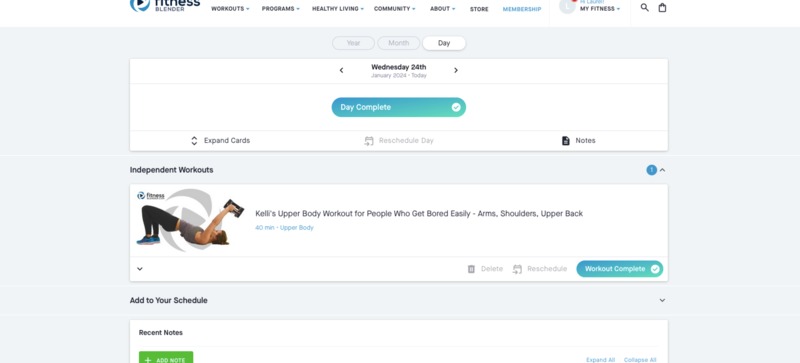Toggle Workout Complete checkmark button
The width and height of the screenshot is (800, 363).
(x=619, y=269)
